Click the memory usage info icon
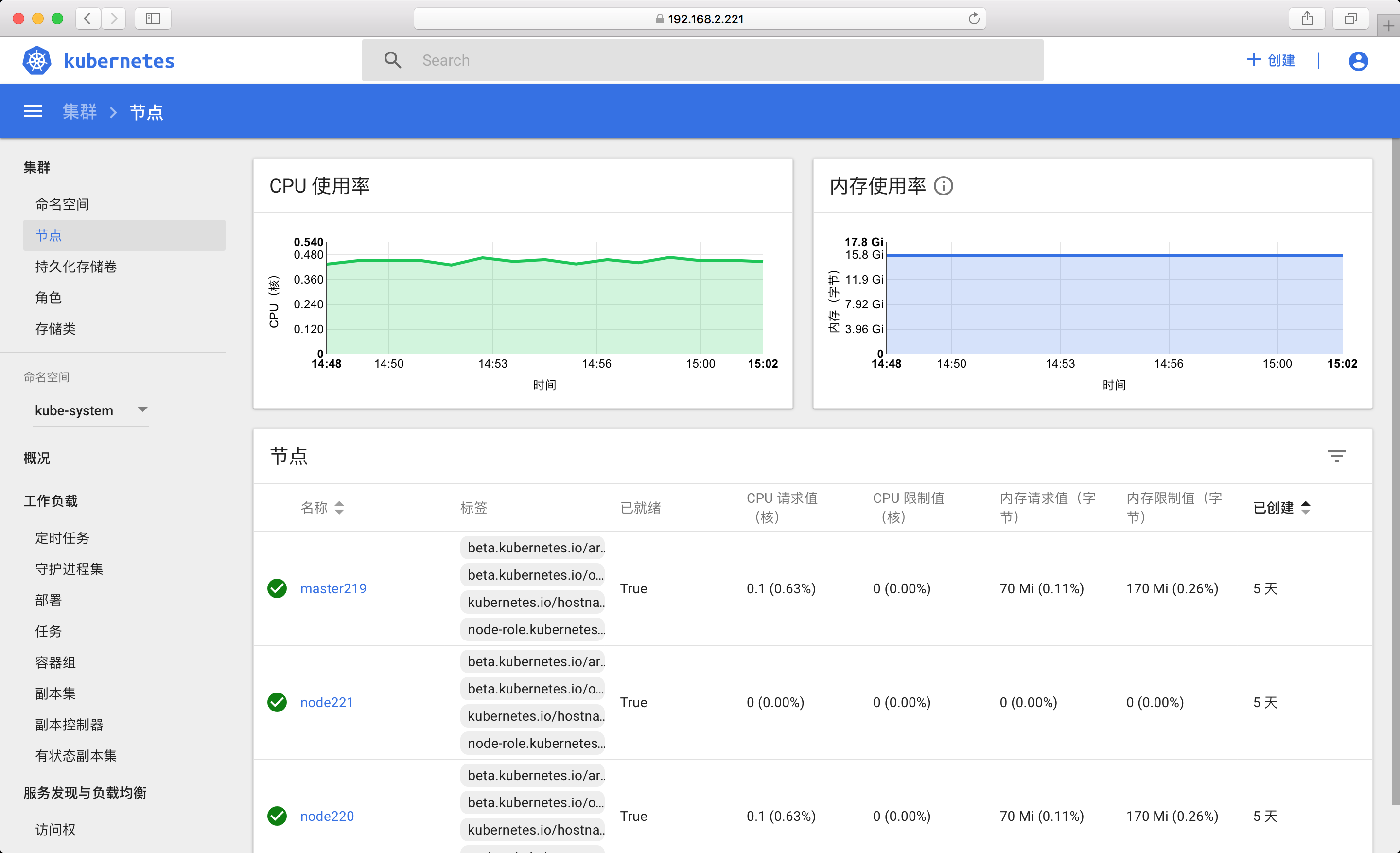This screenshot has height=853, width=1400. point(943,186)
